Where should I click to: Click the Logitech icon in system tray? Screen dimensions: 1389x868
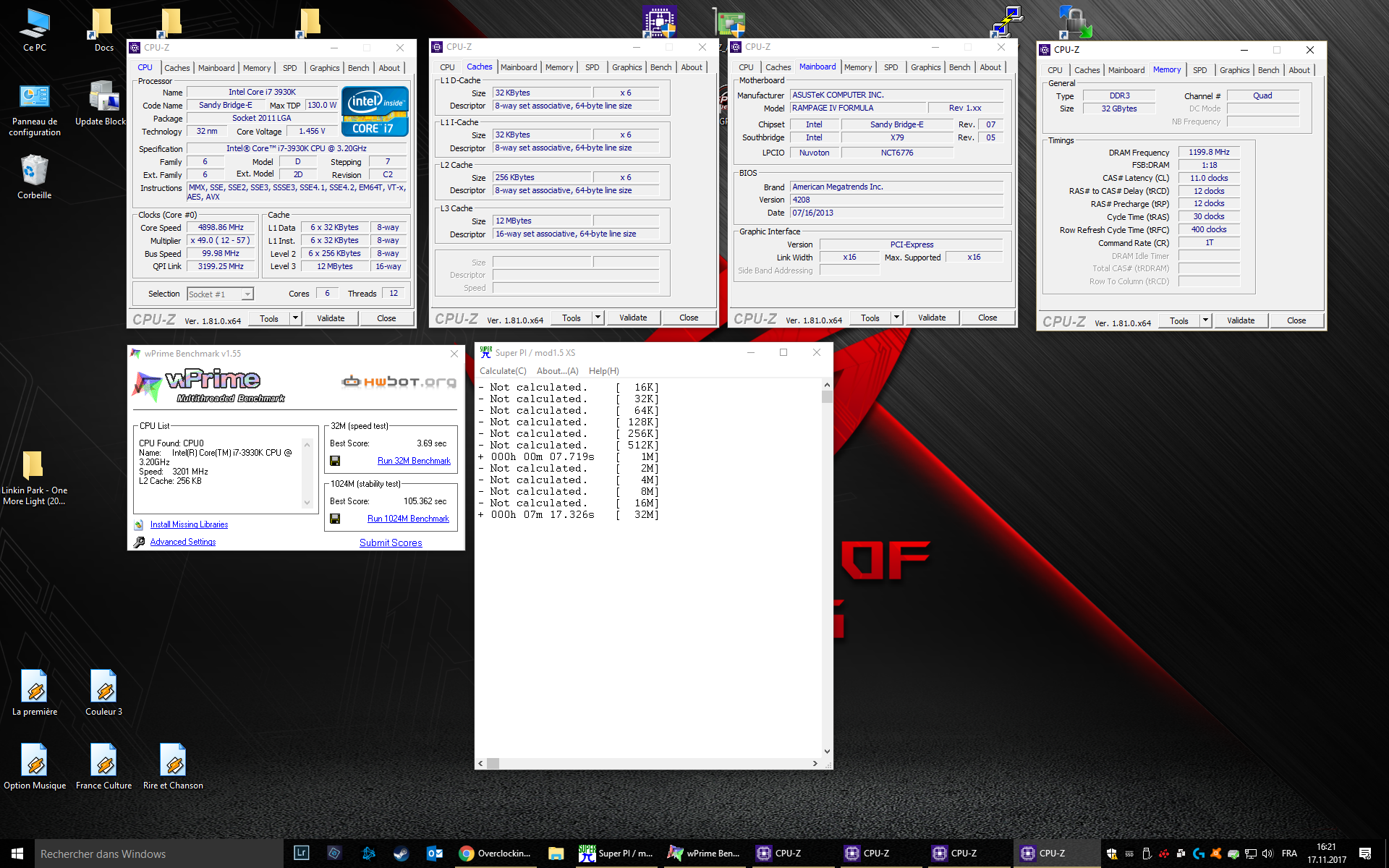click(1199, 854)
